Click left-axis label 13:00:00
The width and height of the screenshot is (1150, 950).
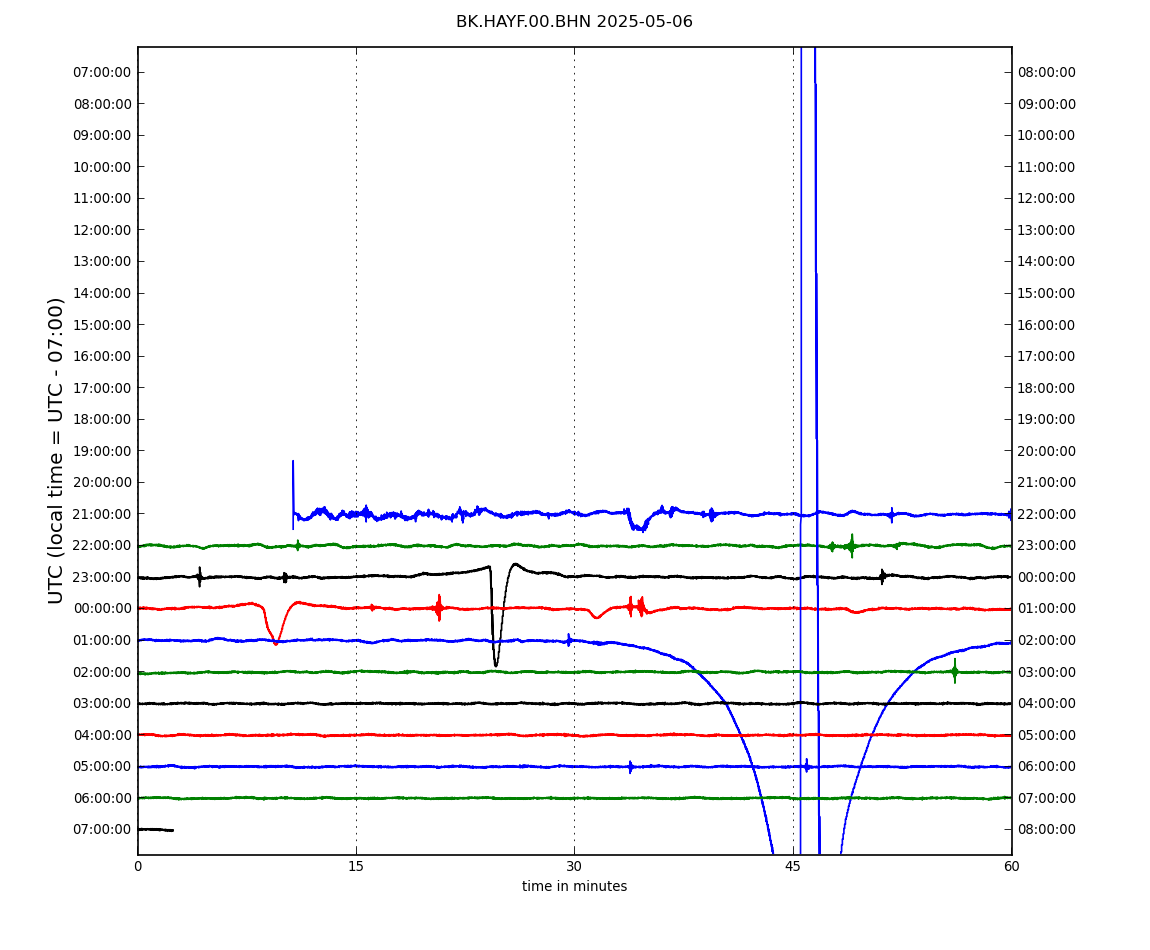coord(103,262)
